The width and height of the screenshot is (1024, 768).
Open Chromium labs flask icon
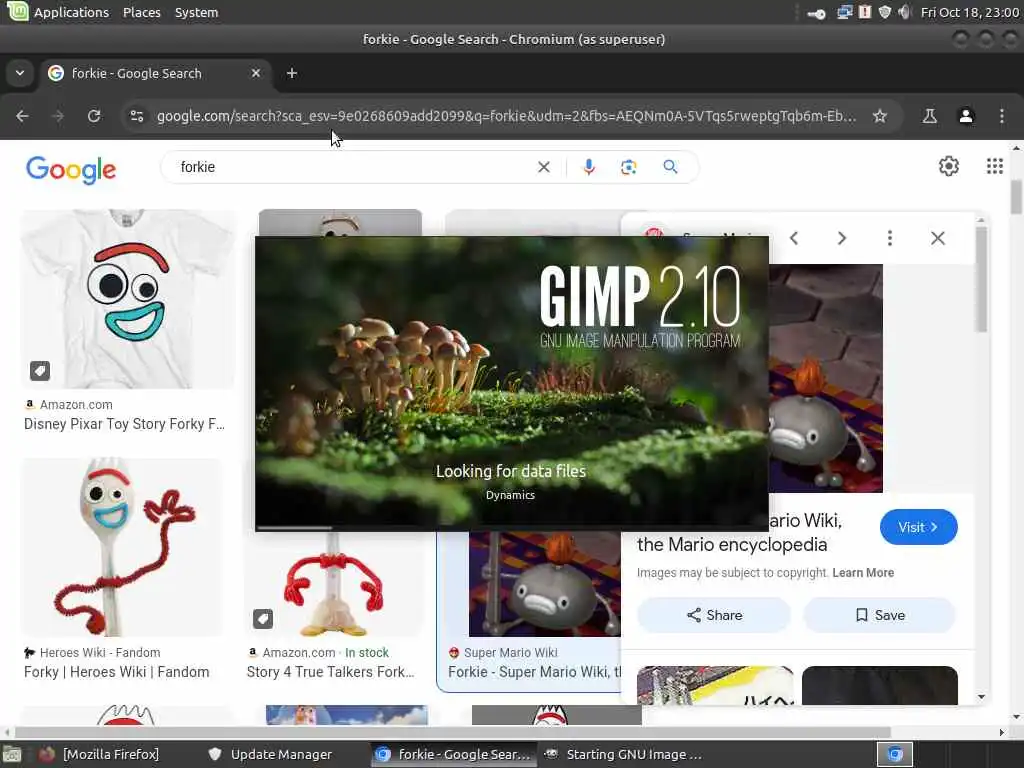point(929,116)
